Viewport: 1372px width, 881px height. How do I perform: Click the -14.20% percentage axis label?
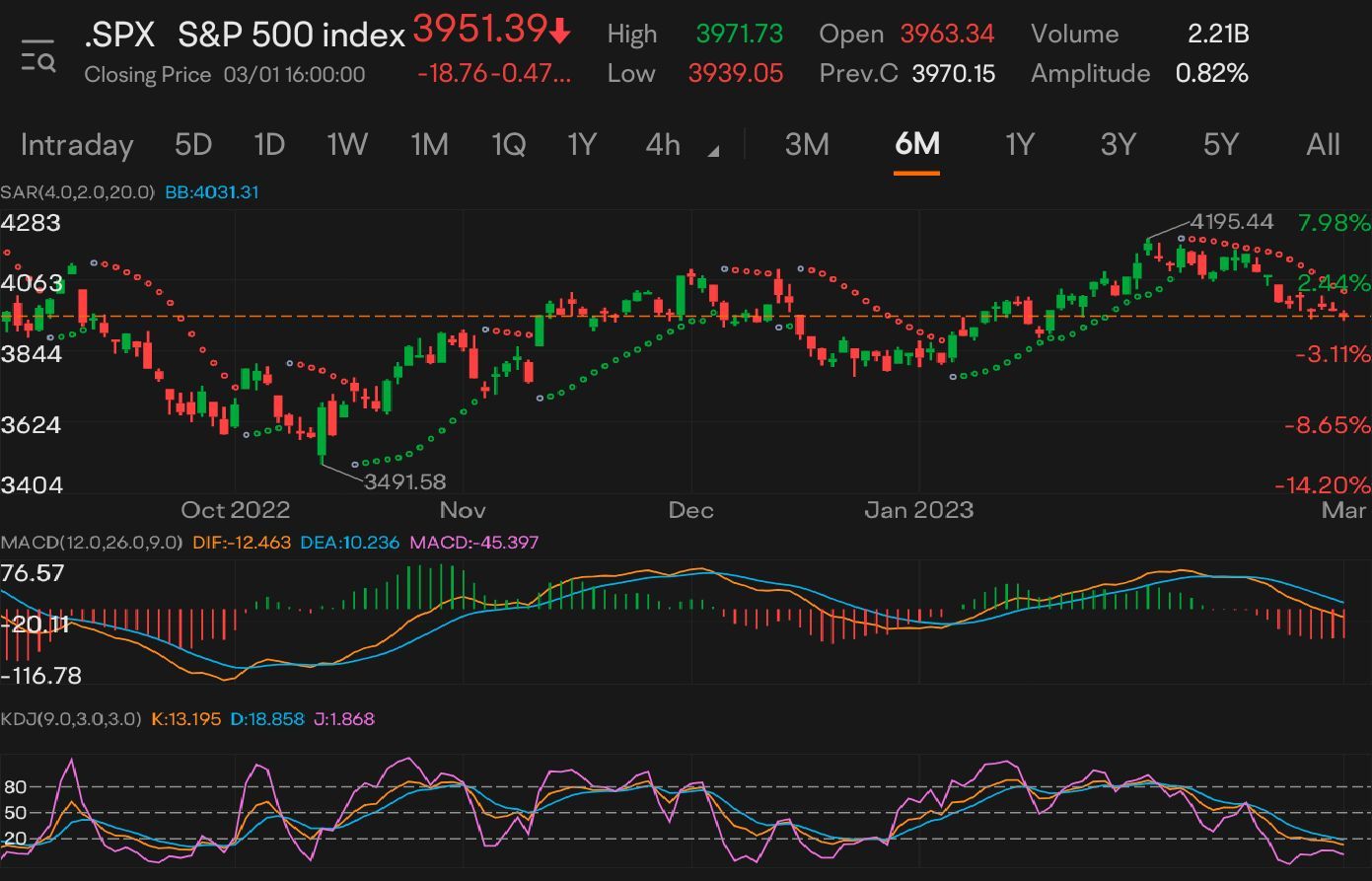(x=1323, y=485)
